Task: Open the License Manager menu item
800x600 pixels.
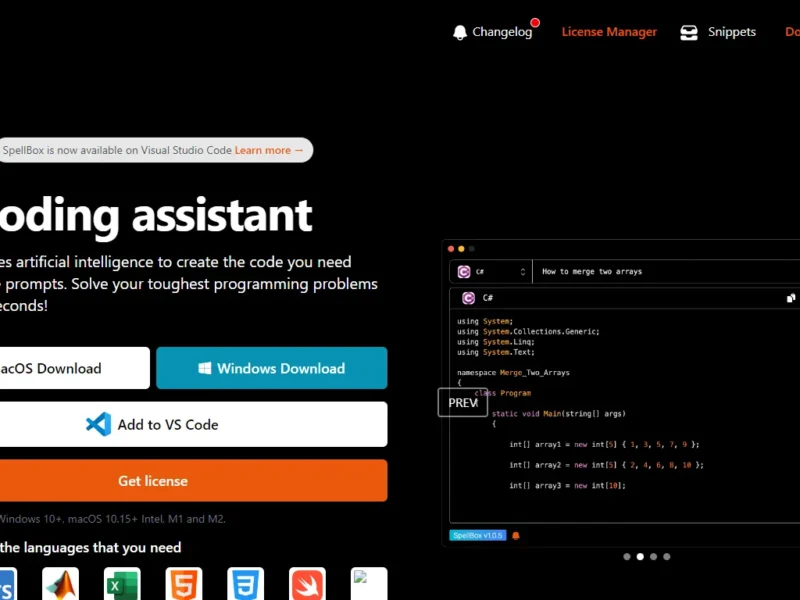Action: coord(609,32)
